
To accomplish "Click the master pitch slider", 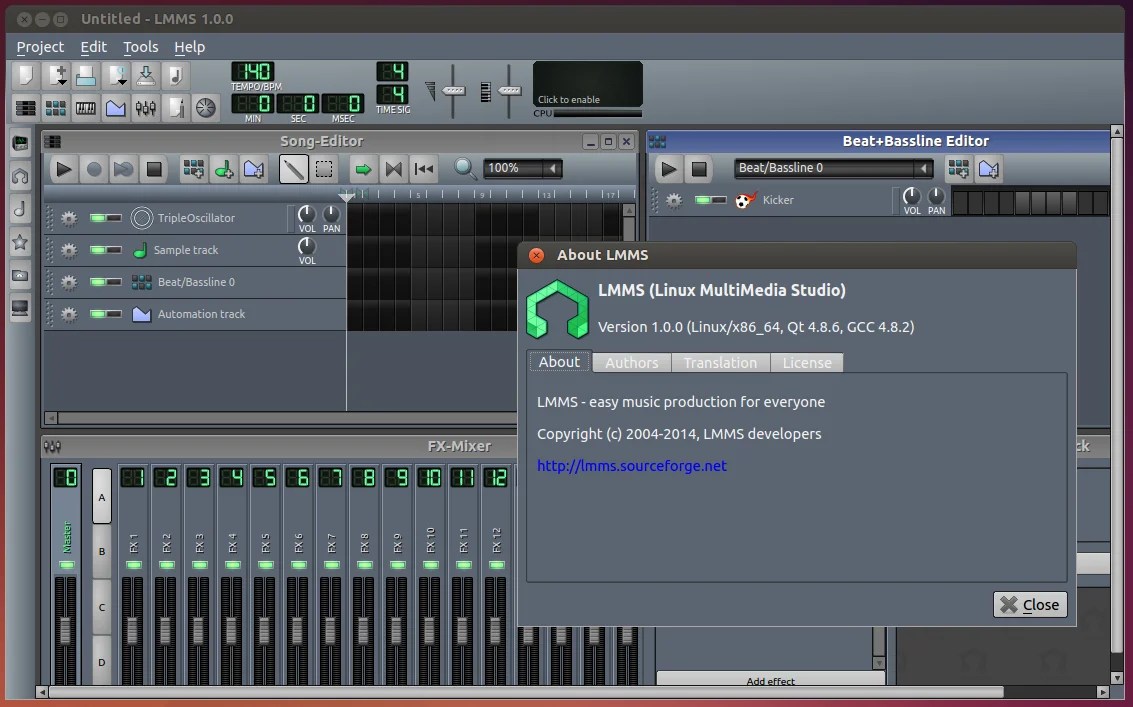I will [509, 90].
